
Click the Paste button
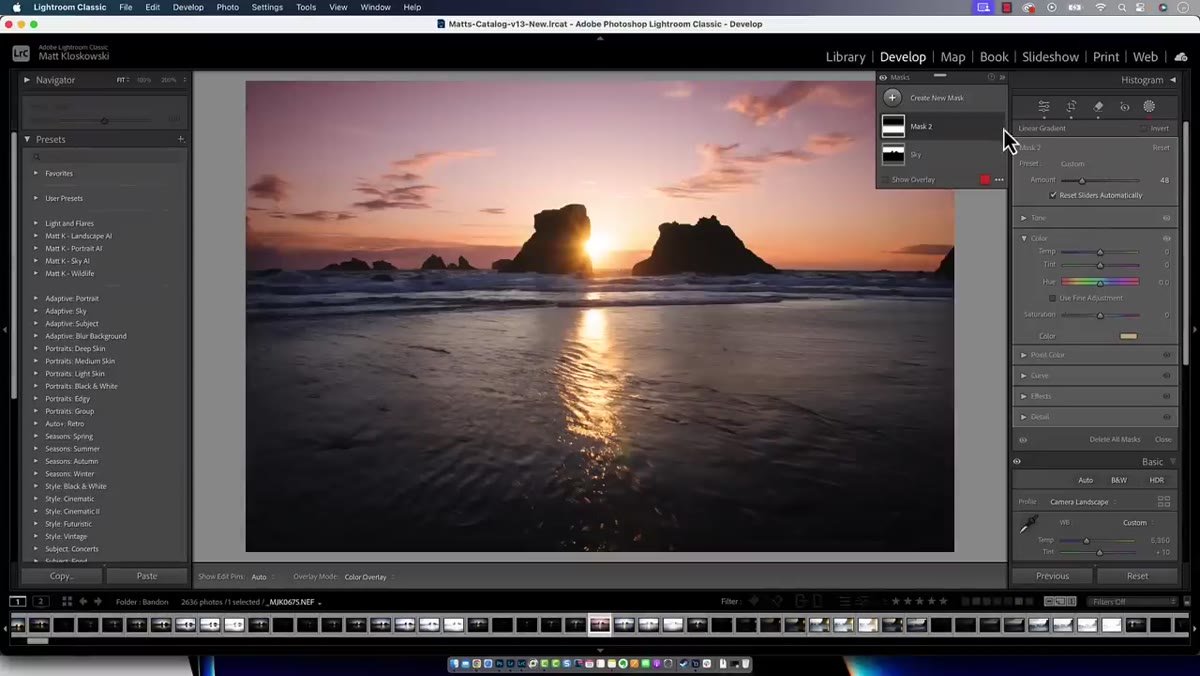147,576
